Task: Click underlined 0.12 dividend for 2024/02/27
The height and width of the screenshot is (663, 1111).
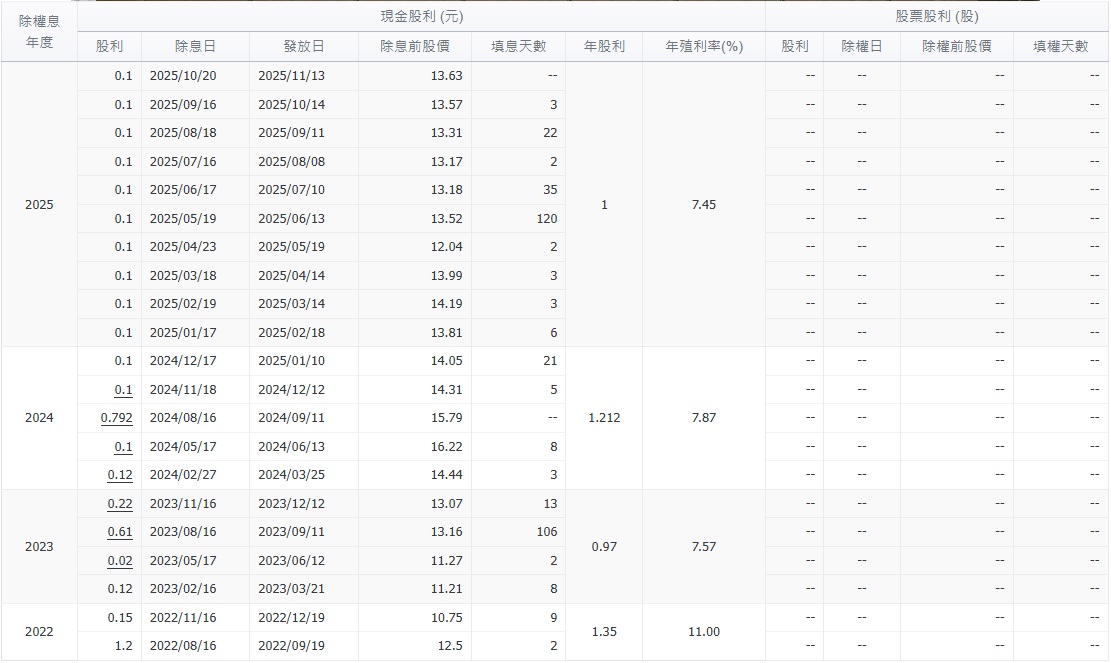Action: coord(120,475)
